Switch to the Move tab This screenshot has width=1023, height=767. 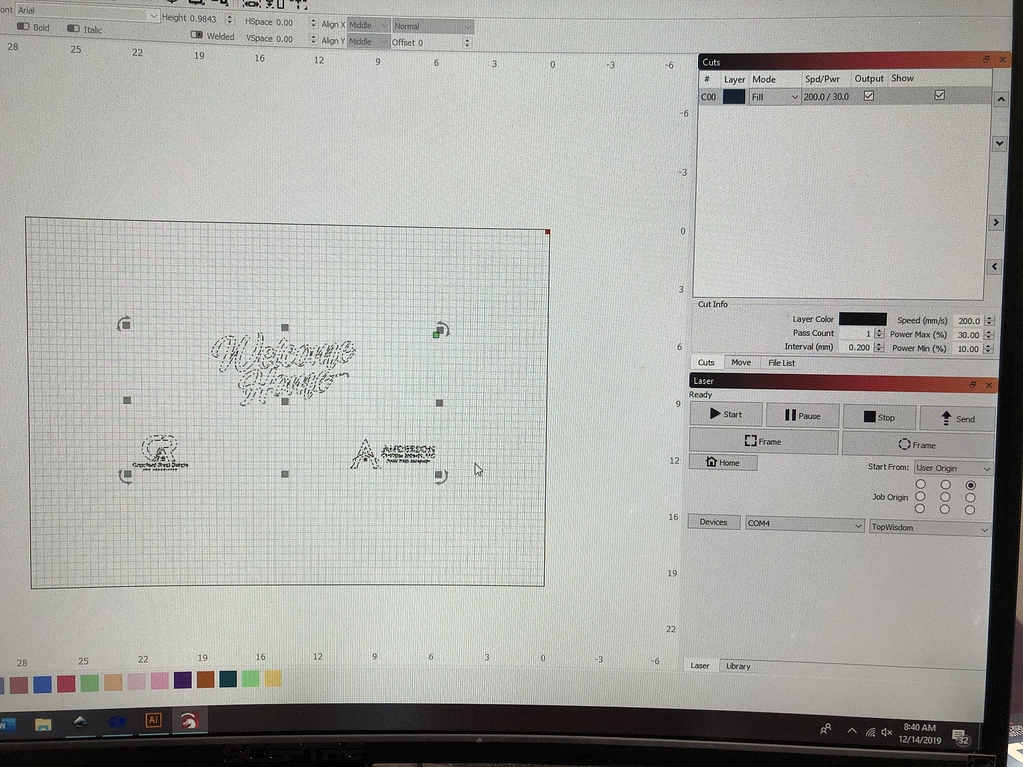741,362
